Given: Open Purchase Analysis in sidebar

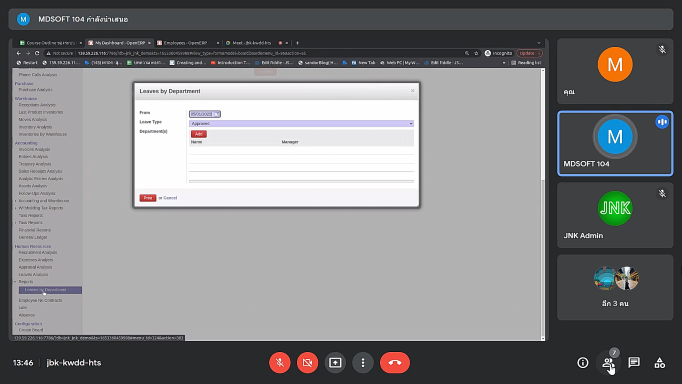Looking at the screenshot, I should coord(35,90).
